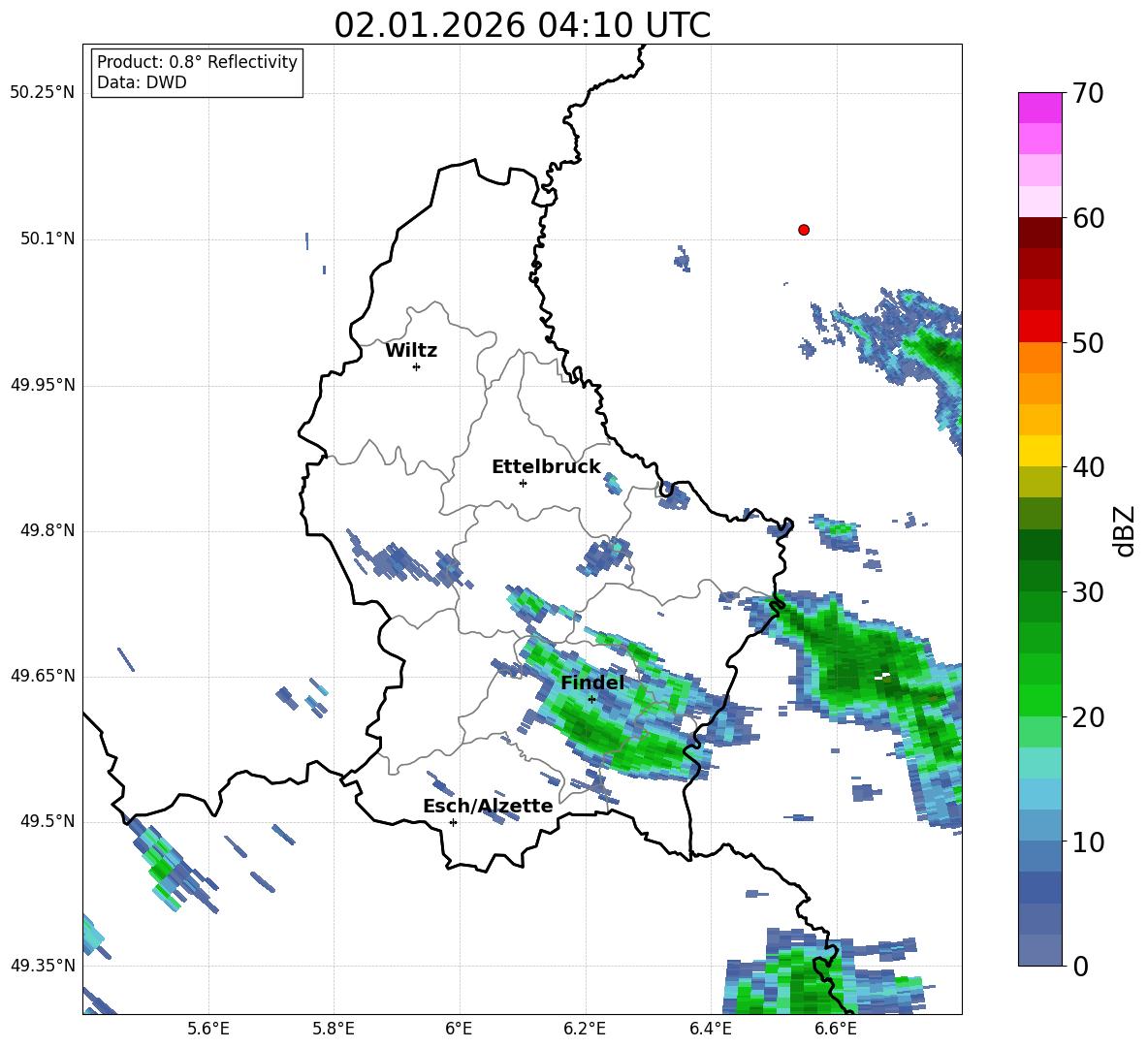This screenshot has width=1148, height=1048.
Task: Click the 5.8°E longitude label
Action: [334, 1029]
